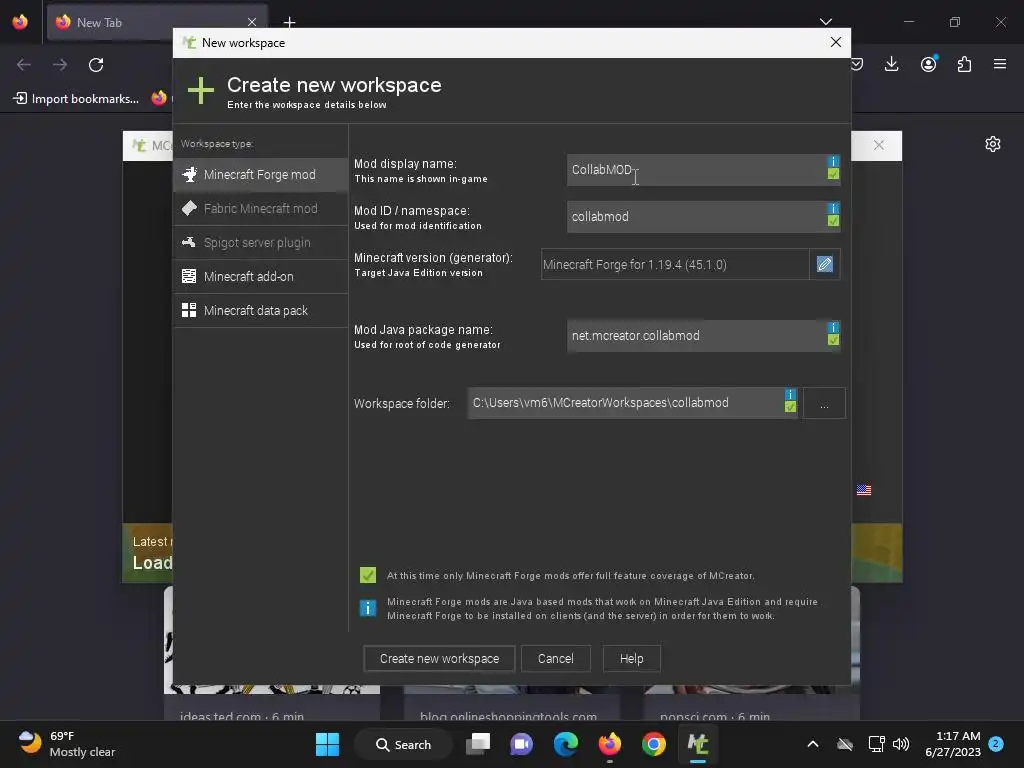Open Firefox extensions menu
The image size is (1024, 768).
pyautogui.click(x=965, y=64)
